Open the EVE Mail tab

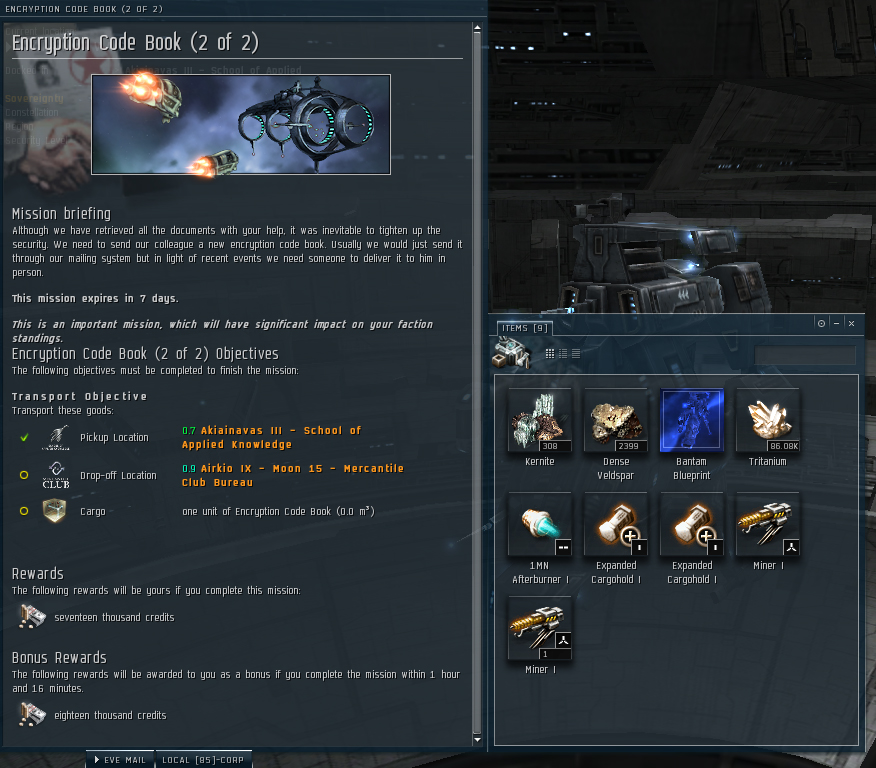point(120,760)
